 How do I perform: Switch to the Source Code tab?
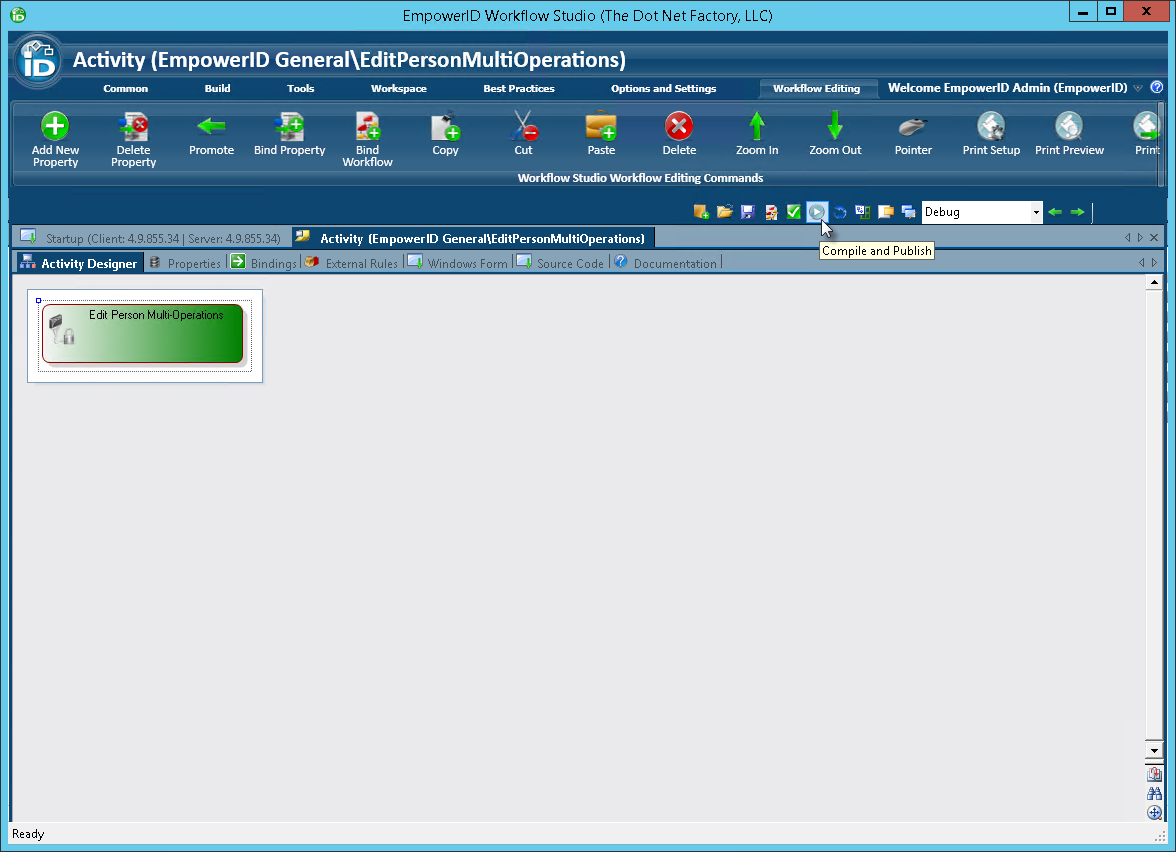tap(567, 262)
